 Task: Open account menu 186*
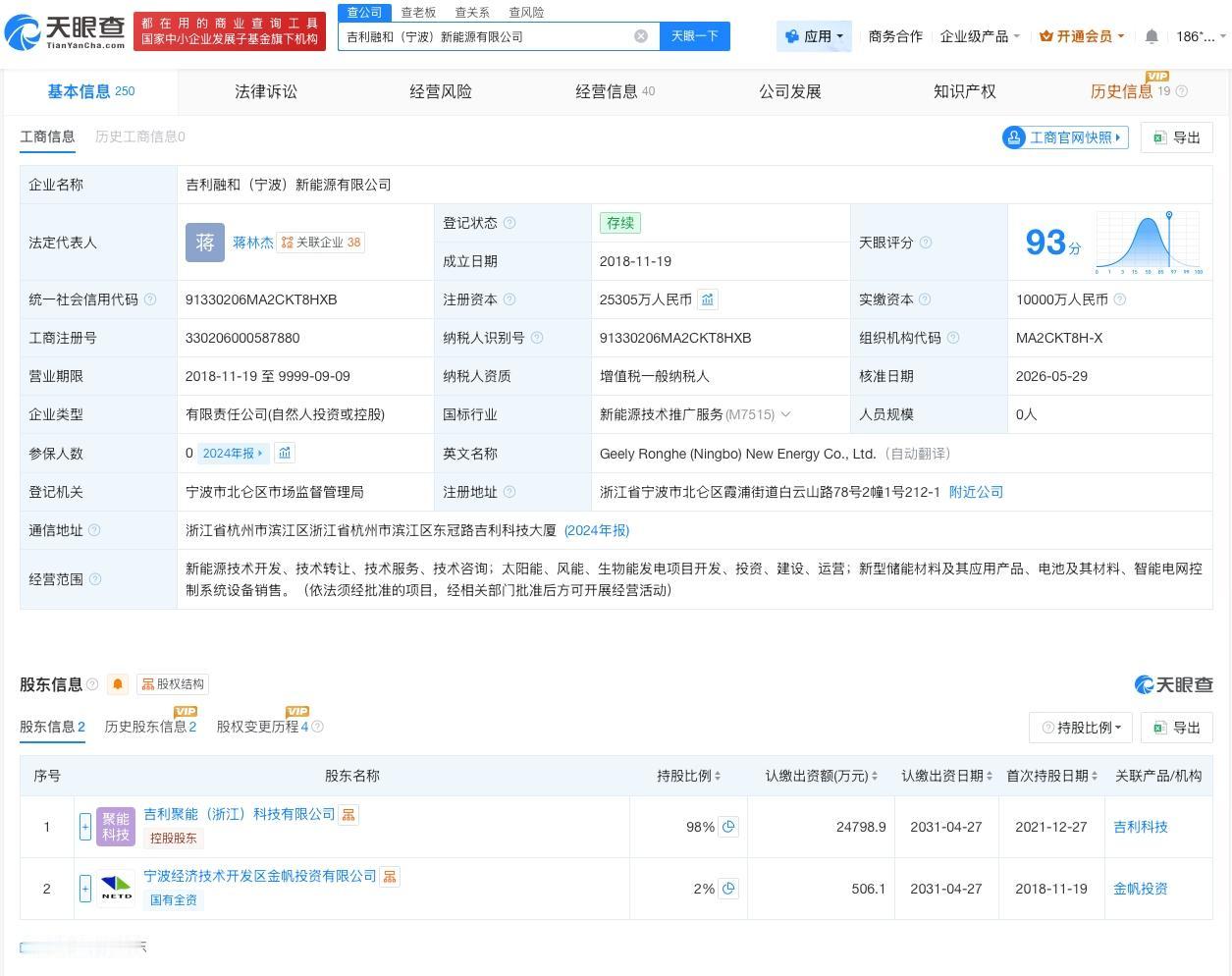[x=1201, y=36]
